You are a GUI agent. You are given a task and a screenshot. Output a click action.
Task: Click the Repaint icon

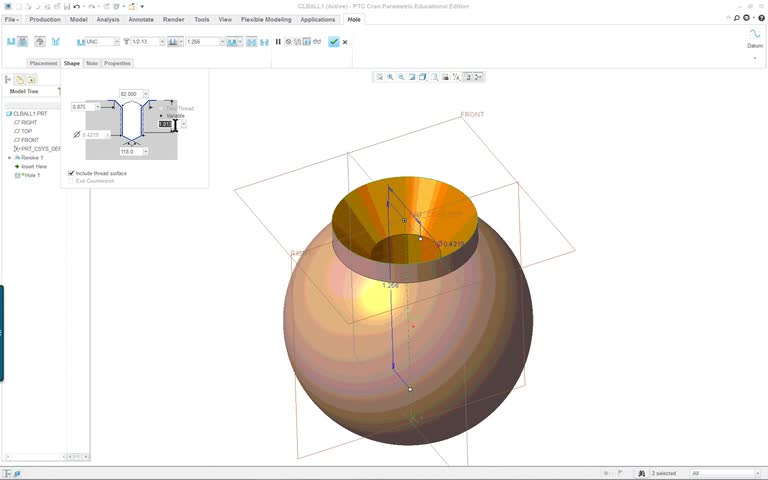tap(412, 77)
